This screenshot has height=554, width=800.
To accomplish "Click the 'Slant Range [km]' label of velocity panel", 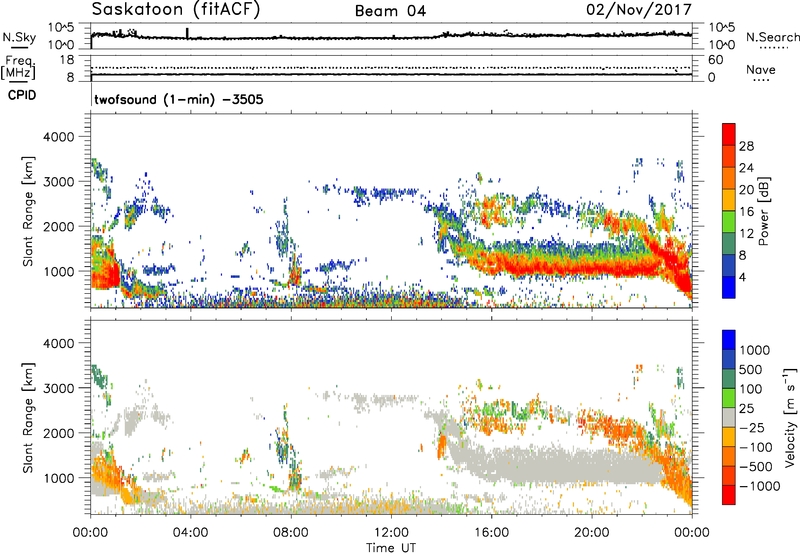I will tap(28, 417).
